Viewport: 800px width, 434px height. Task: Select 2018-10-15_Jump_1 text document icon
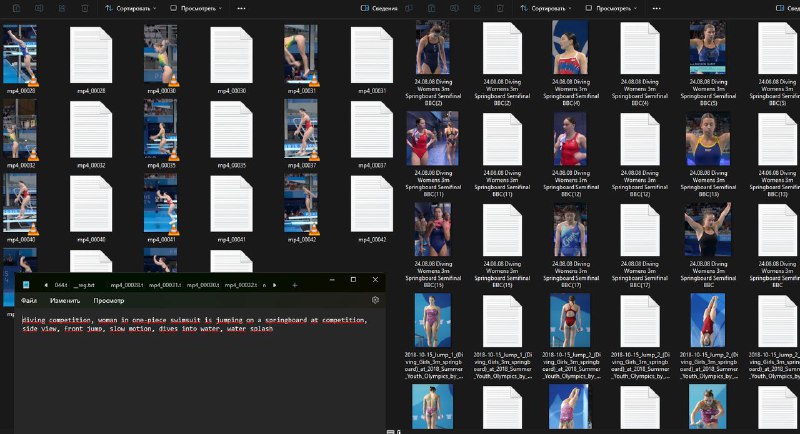click(502, 321)
